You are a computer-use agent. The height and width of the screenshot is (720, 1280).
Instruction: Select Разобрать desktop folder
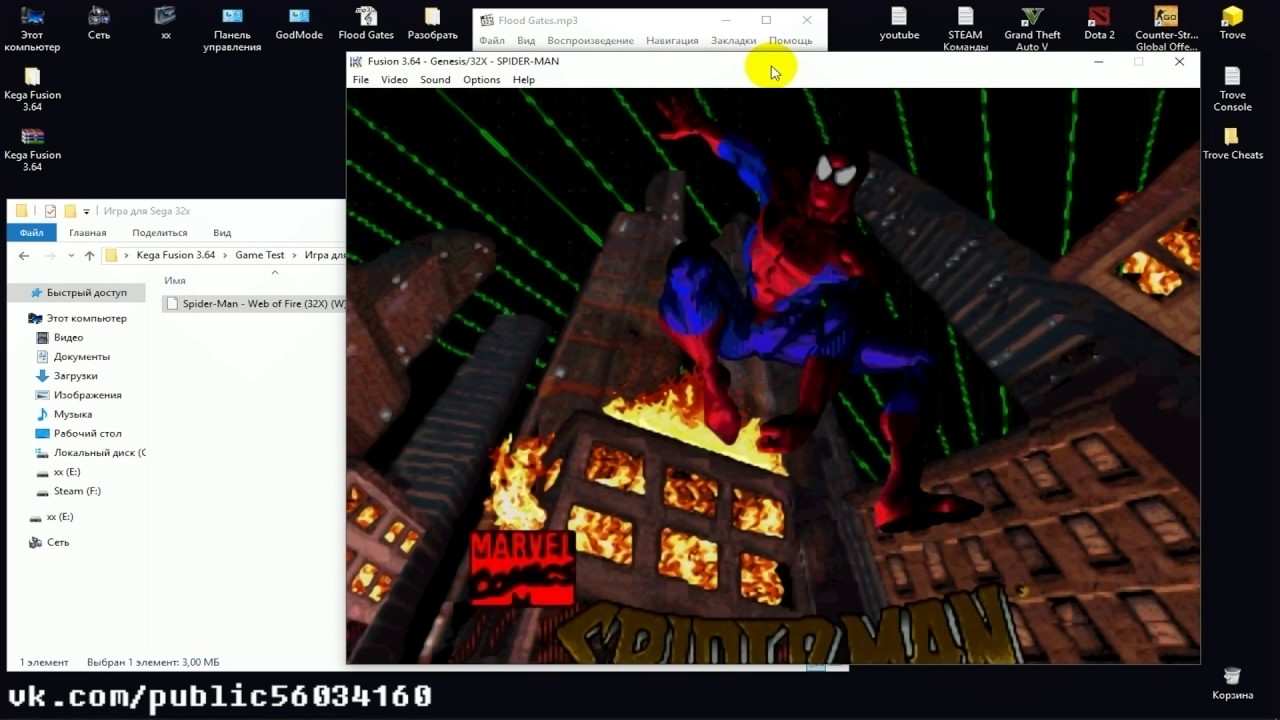click(x=432, y=24)
